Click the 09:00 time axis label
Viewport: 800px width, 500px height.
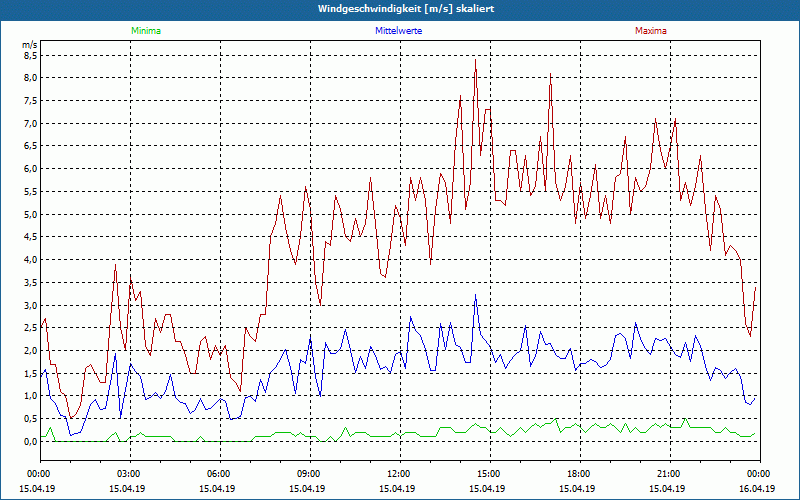[309, 474]
